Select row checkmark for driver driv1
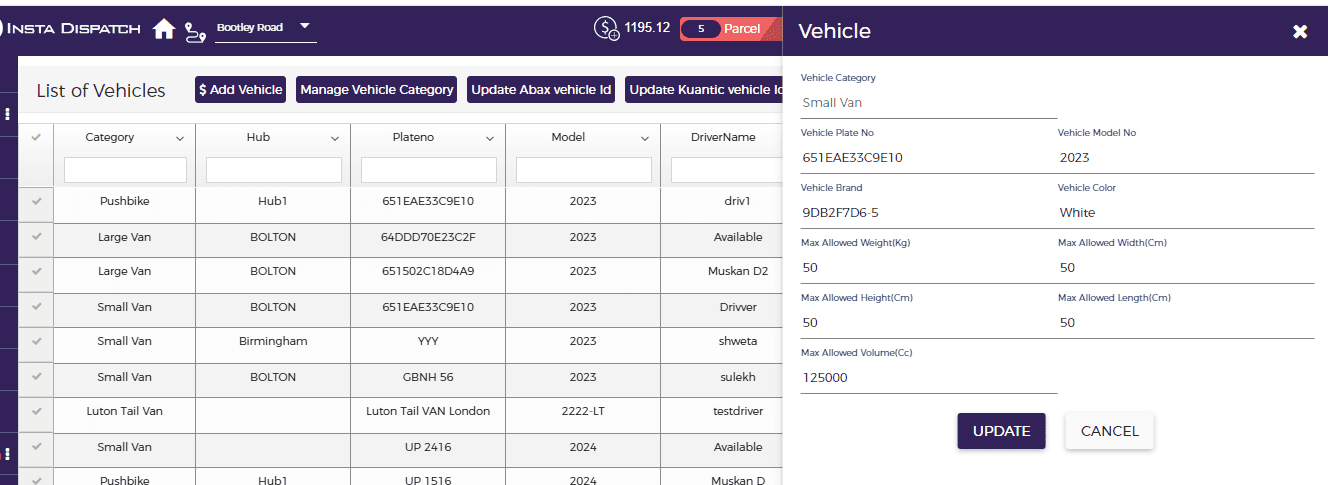The width and height of the screenshot is (1328, 485). (x=37, y=201)
